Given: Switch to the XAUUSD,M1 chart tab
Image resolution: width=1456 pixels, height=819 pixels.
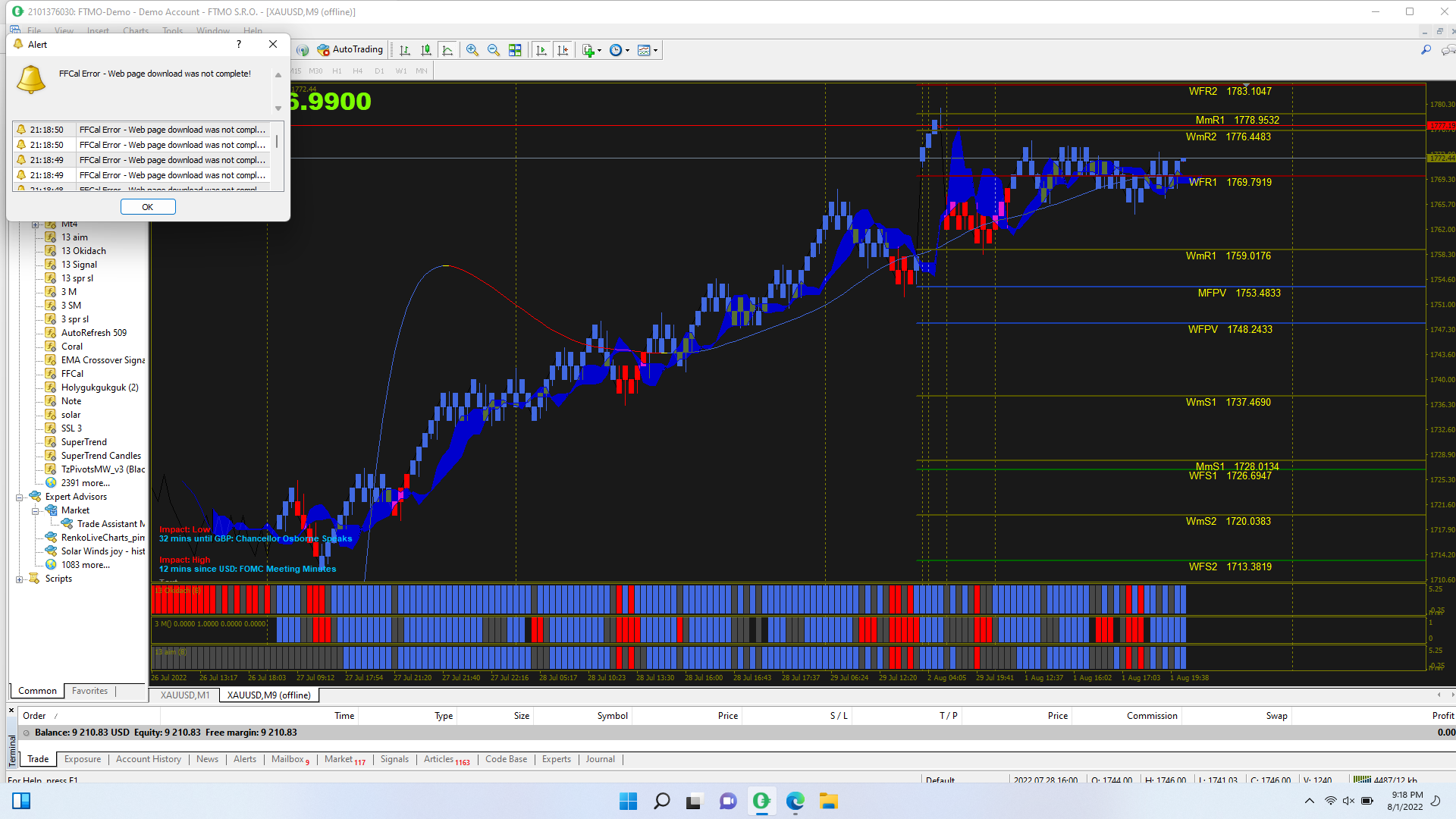Looking at the screenshot, I should [185, 695].
